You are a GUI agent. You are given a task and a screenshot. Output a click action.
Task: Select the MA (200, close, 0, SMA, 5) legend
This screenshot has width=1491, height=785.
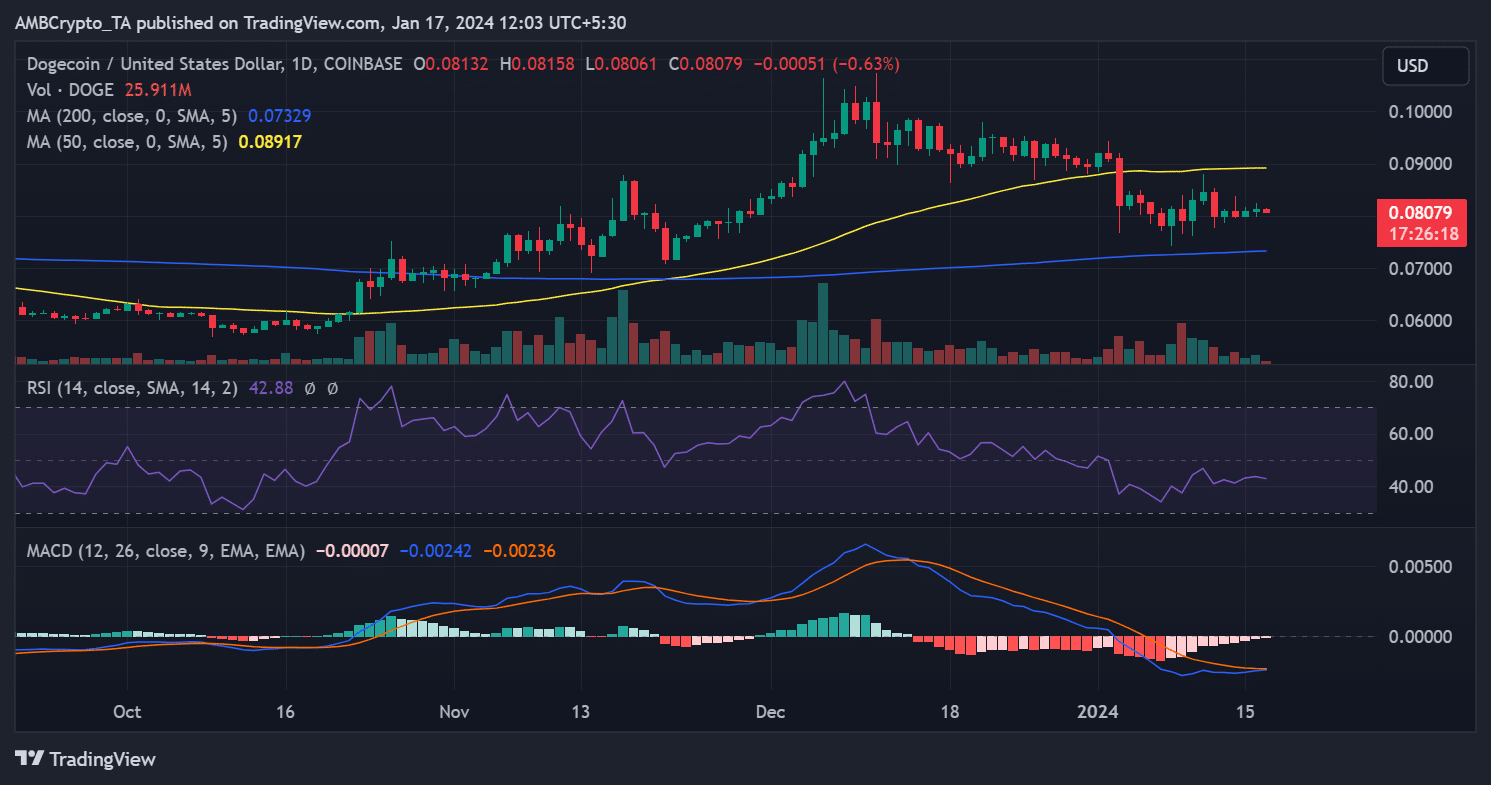[134, 116]
